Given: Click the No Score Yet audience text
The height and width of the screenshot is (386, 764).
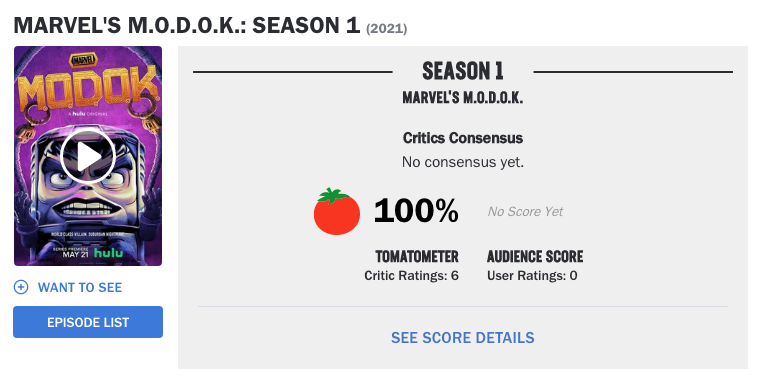Looking at the screenshot, I should pos(525,212).
